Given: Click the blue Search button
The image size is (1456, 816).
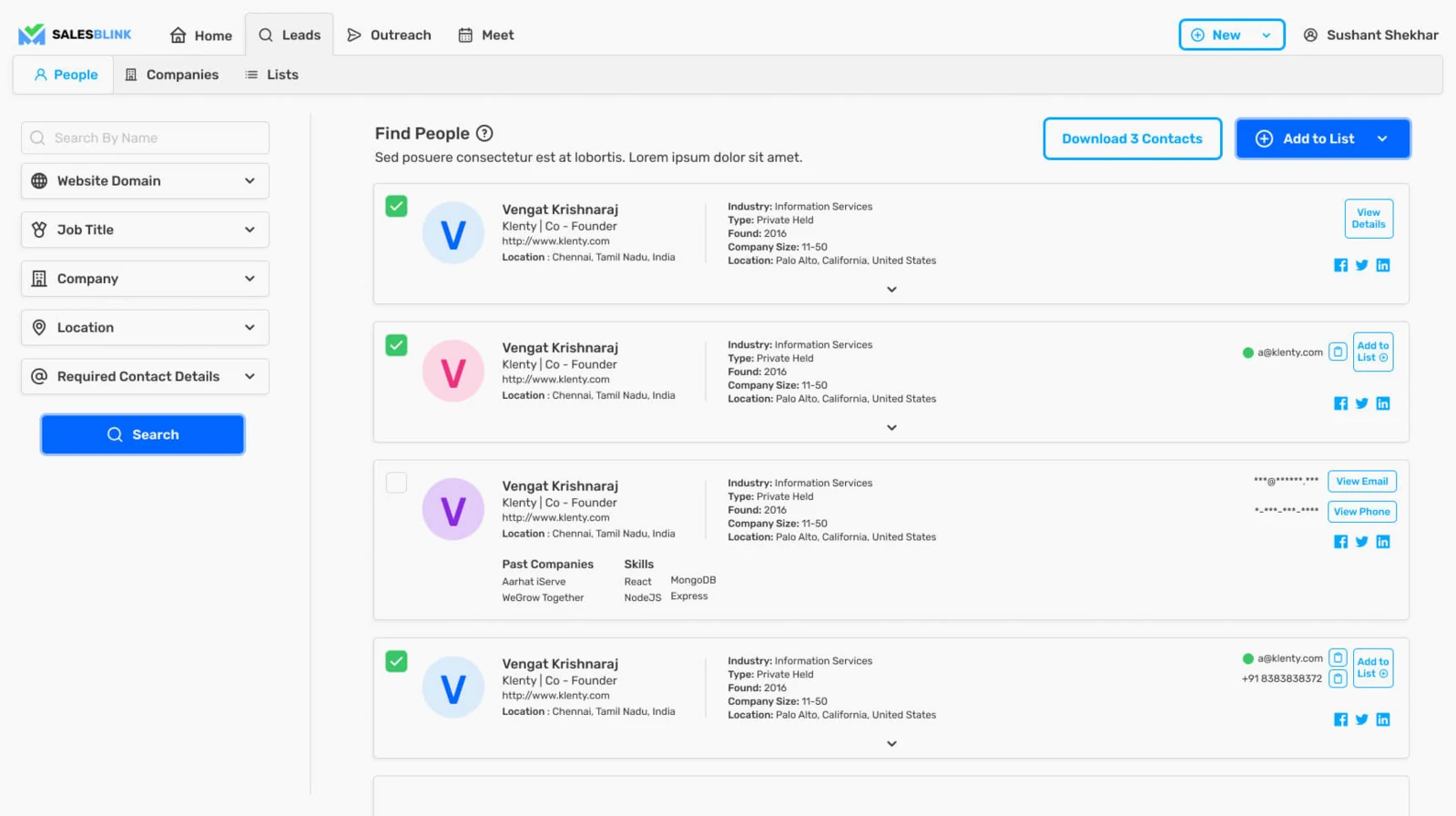Looking at the screenshot, I should click(142, 434).
